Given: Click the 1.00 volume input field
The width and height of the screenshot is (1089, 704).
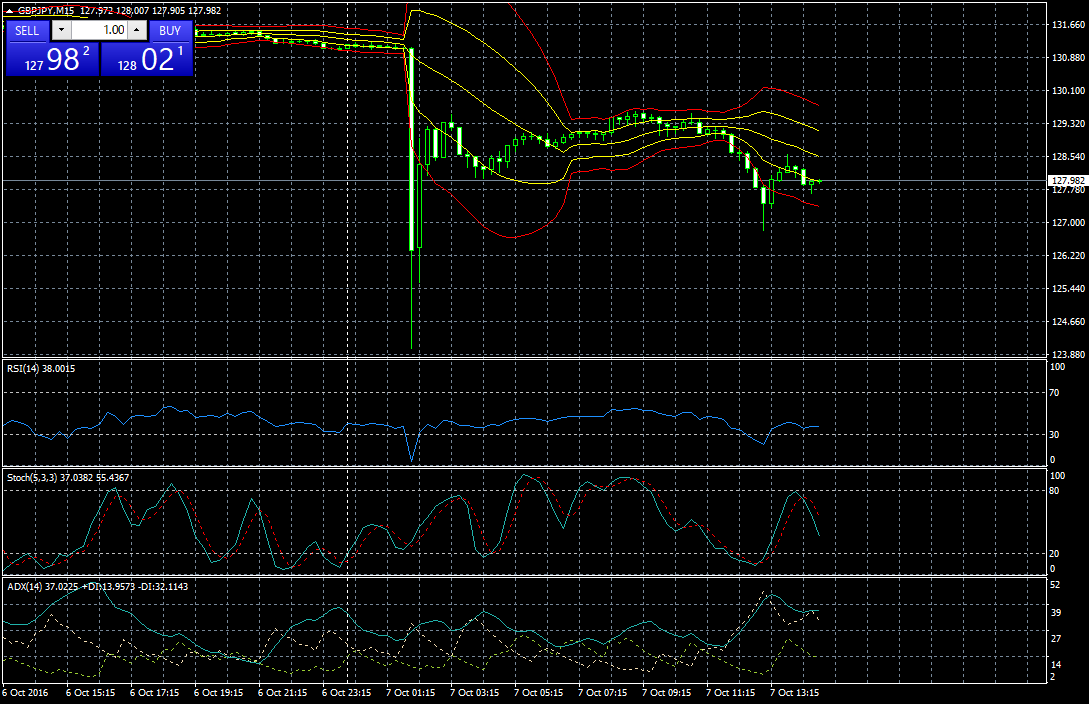Looking at the screenshot, I should [x=98, y=30].
